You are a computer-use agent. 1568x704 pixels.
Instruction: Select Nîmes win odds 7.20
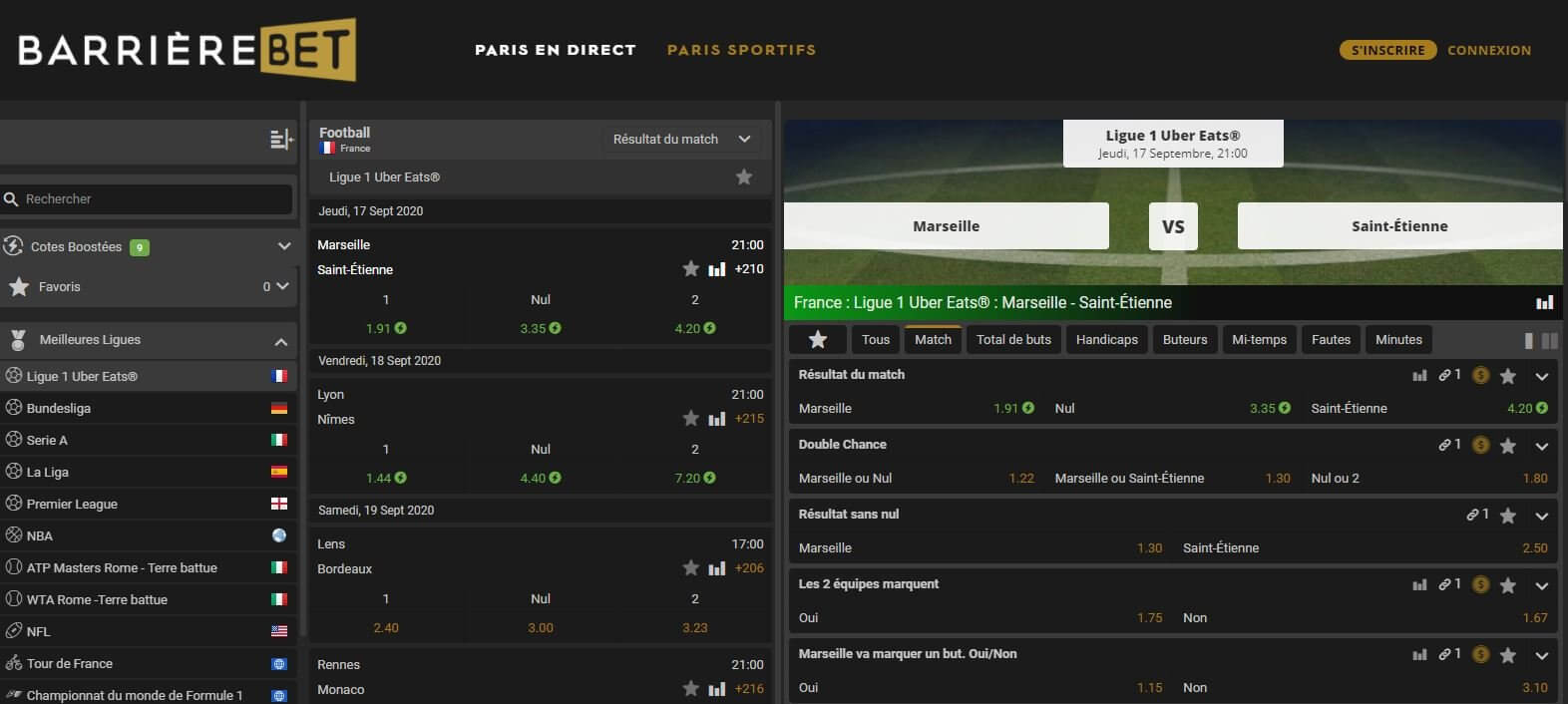tap(695, 478)
